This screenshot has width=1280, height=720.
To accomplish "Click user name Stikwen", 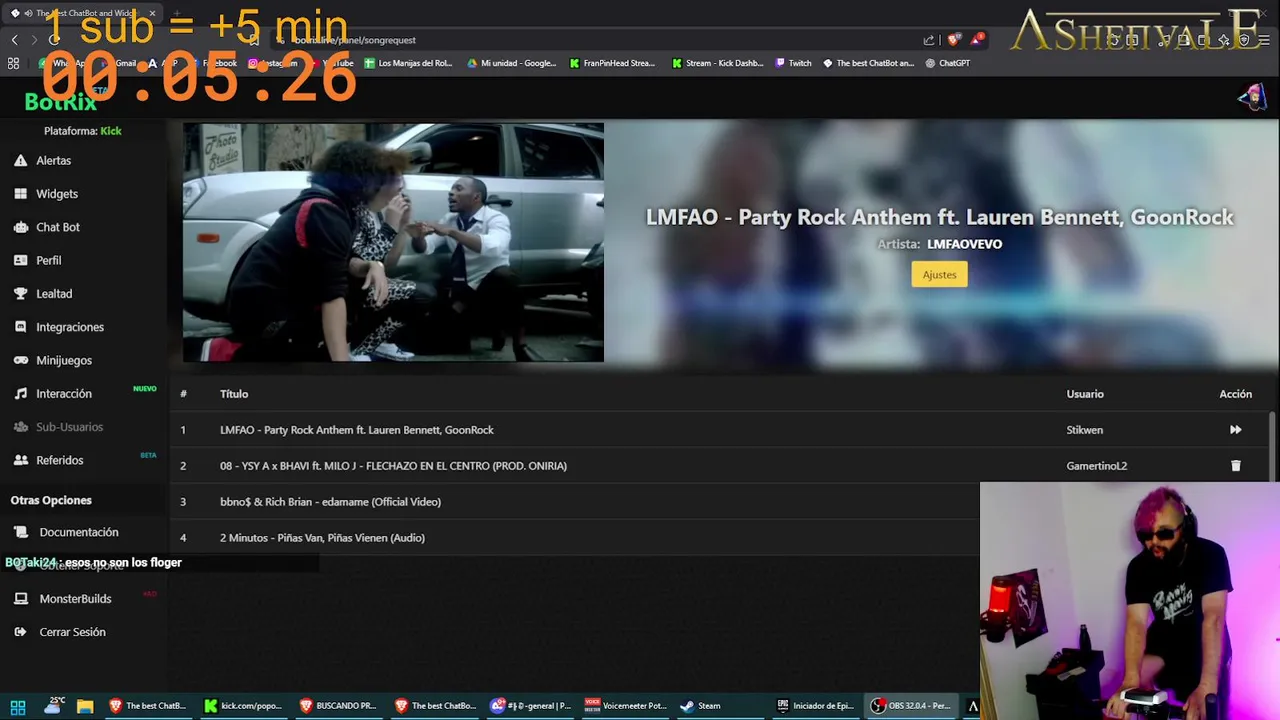I will [1085, 430].
